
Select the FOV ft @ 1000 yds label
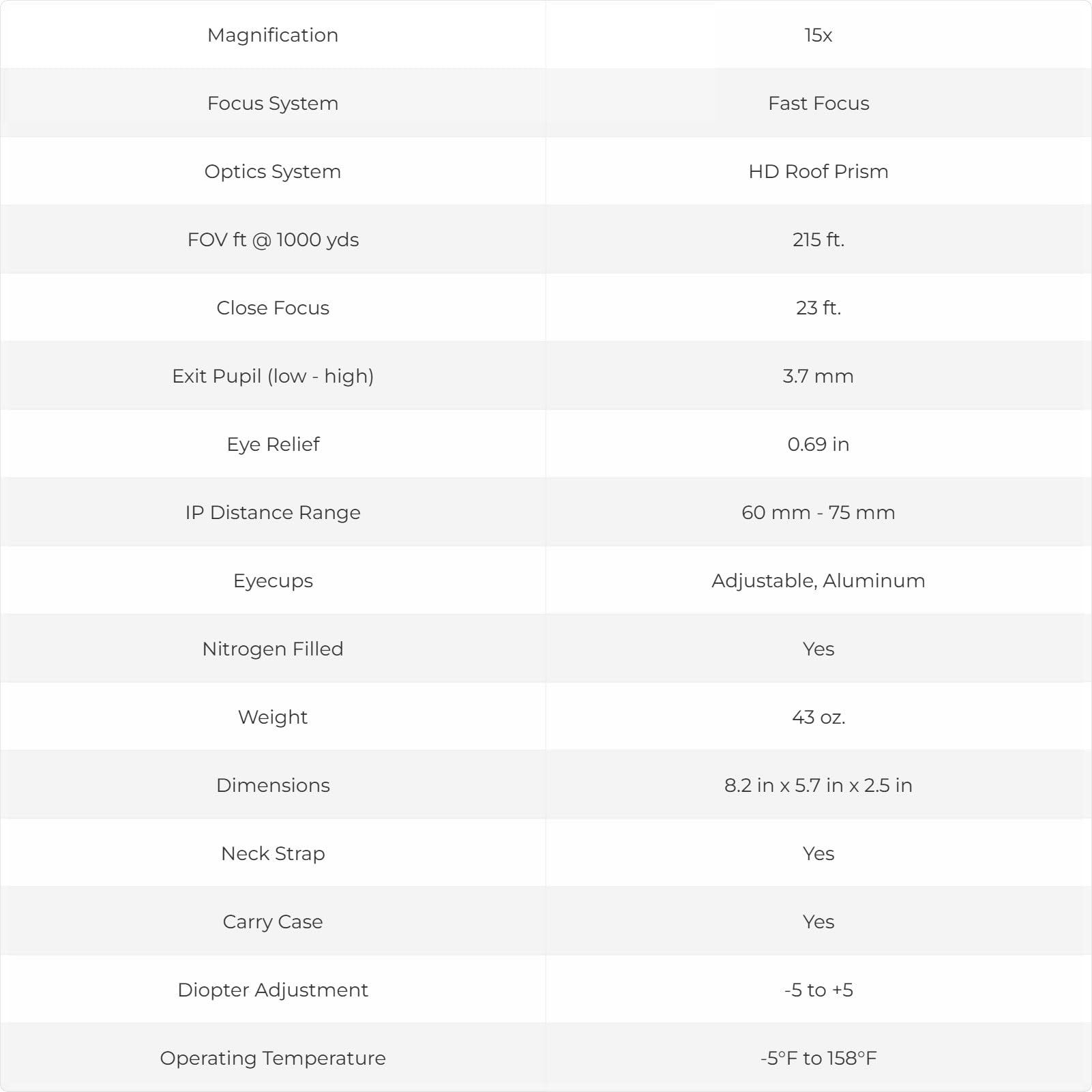(x=273, y=239)
